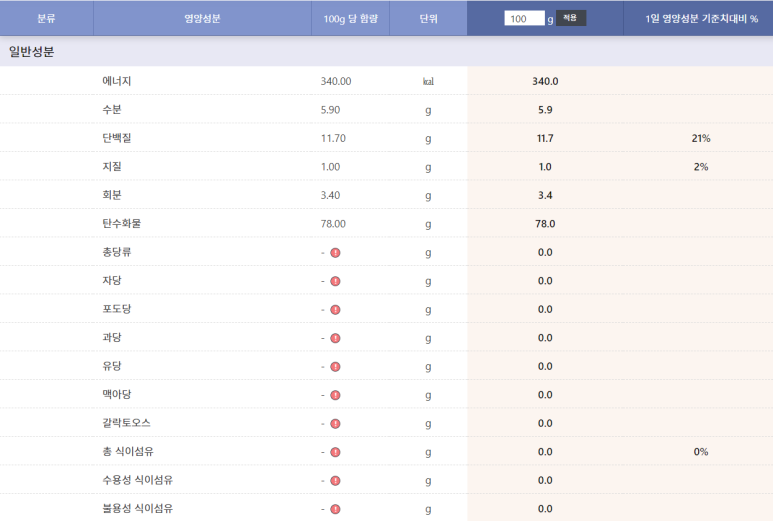773x521 pixels.
Task: Click the warning icon in the 총당류 row
Action: point(335,253)
